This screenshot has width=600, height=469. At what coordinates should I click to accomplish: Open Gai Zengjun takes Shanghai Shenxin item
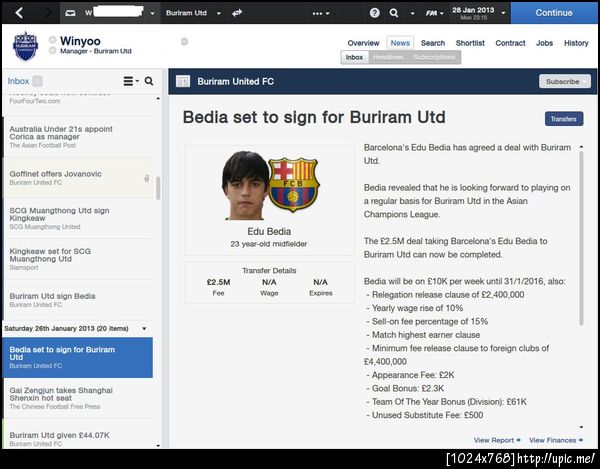click(x=78, y=398)
